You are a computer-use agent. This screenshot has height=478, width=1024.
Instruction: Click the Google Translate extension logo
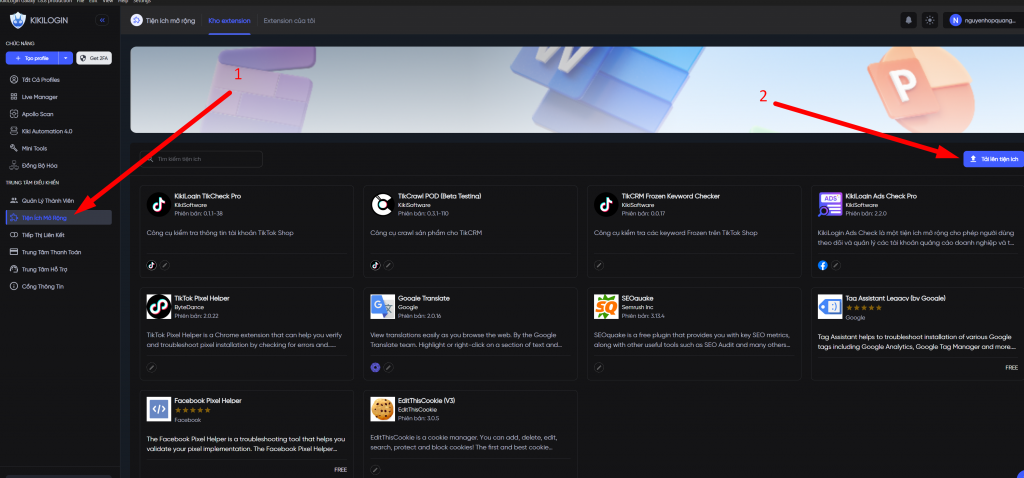382,306
